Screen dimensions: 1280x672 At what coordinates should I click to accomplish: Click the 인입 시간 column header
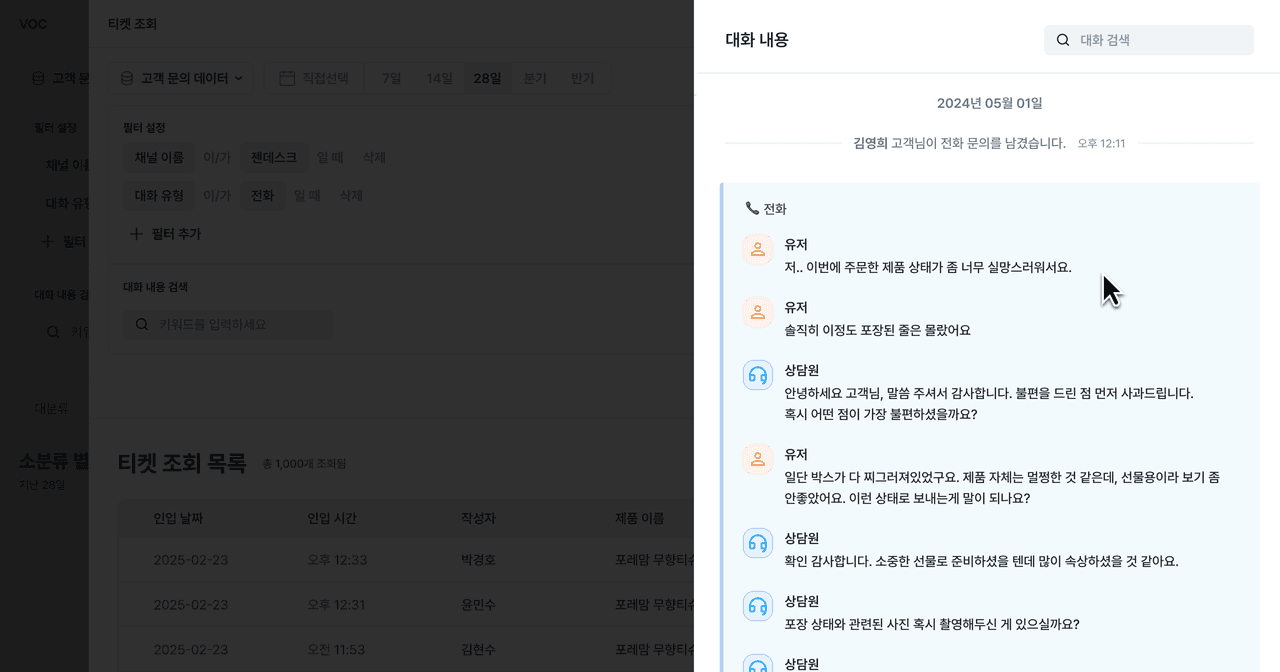click(332, 518)
